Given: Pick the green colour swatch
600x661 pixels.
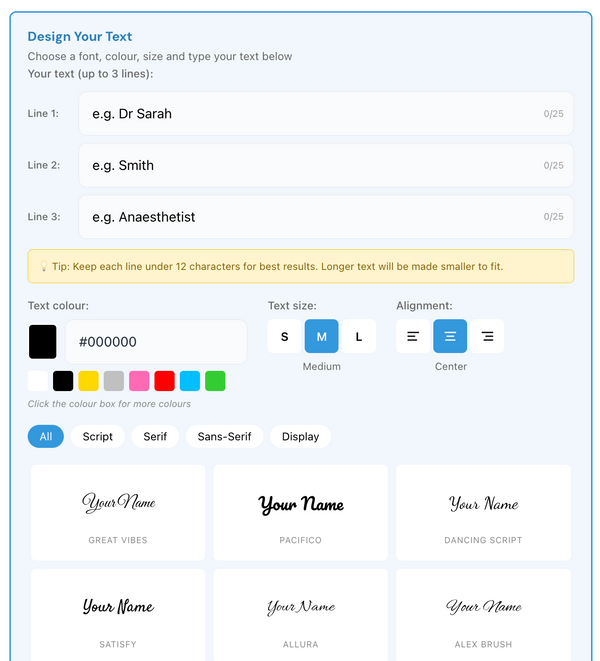Looking at the screenshot, I should 215,381.
